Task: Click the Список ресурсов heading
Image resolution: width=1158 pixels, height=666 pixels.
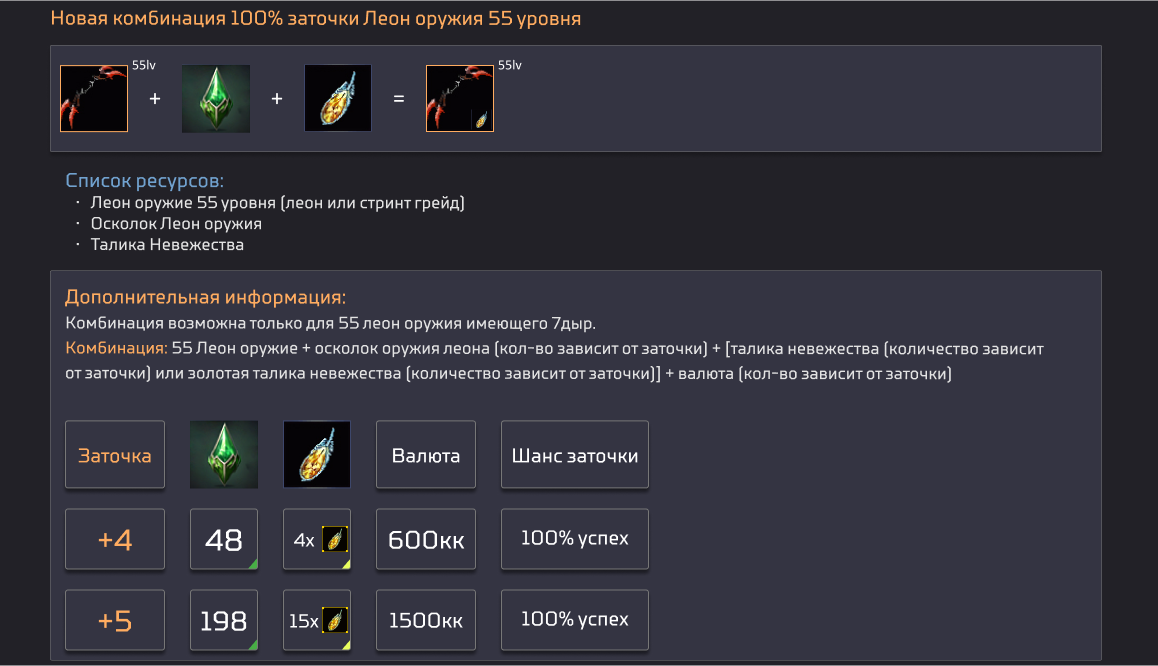Action: pyautogui.click(x=144, y=181)
